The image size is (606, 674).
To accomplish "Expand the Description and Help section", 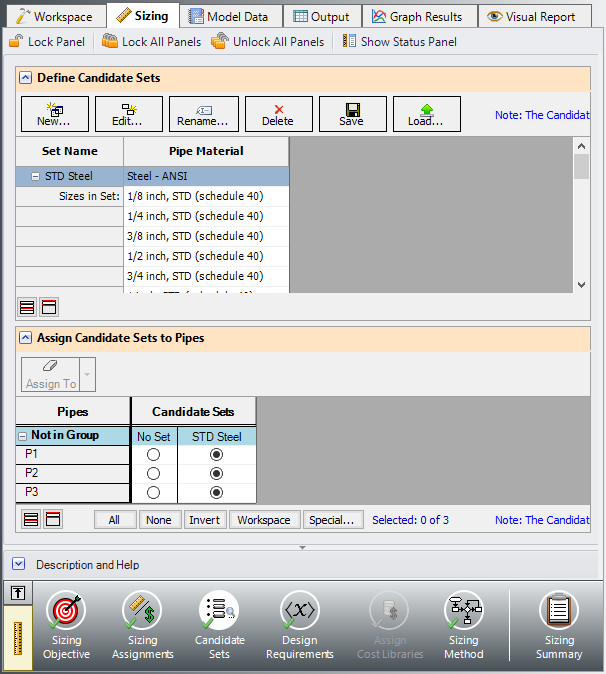I will tap(18, 564).
